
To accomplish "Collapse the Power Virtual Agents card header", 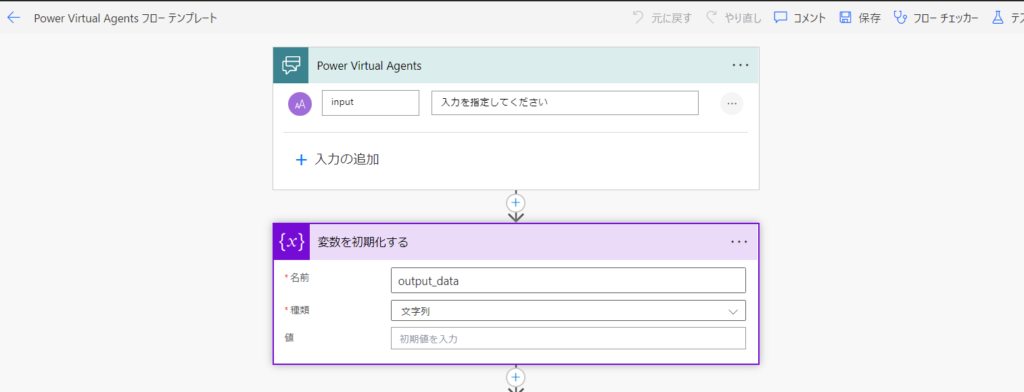I will pyautogui.click(x=516, y=65).
